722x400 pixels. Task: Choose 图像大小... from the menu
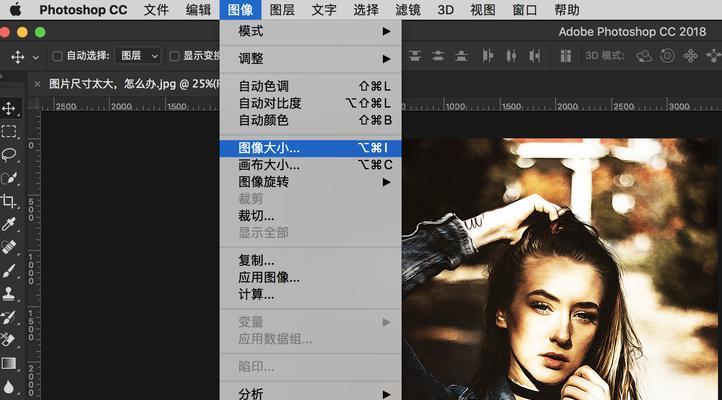310,148
